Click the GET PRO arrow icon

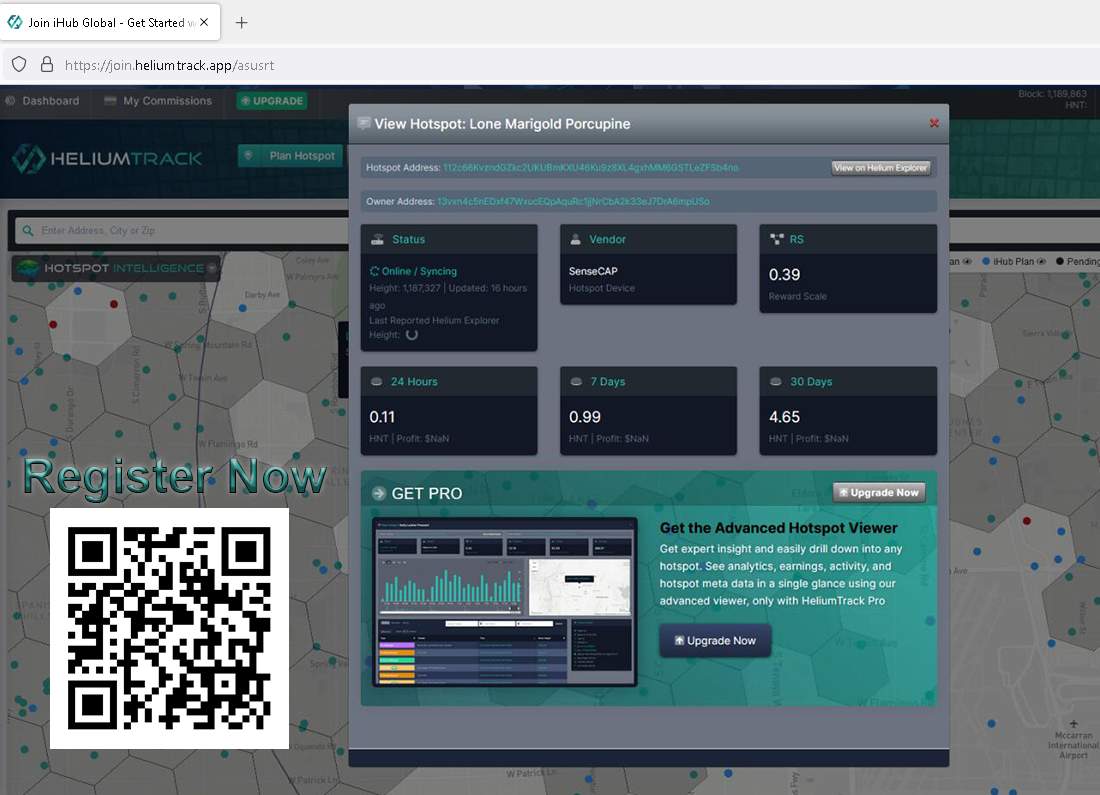click(x=379, y=493)
